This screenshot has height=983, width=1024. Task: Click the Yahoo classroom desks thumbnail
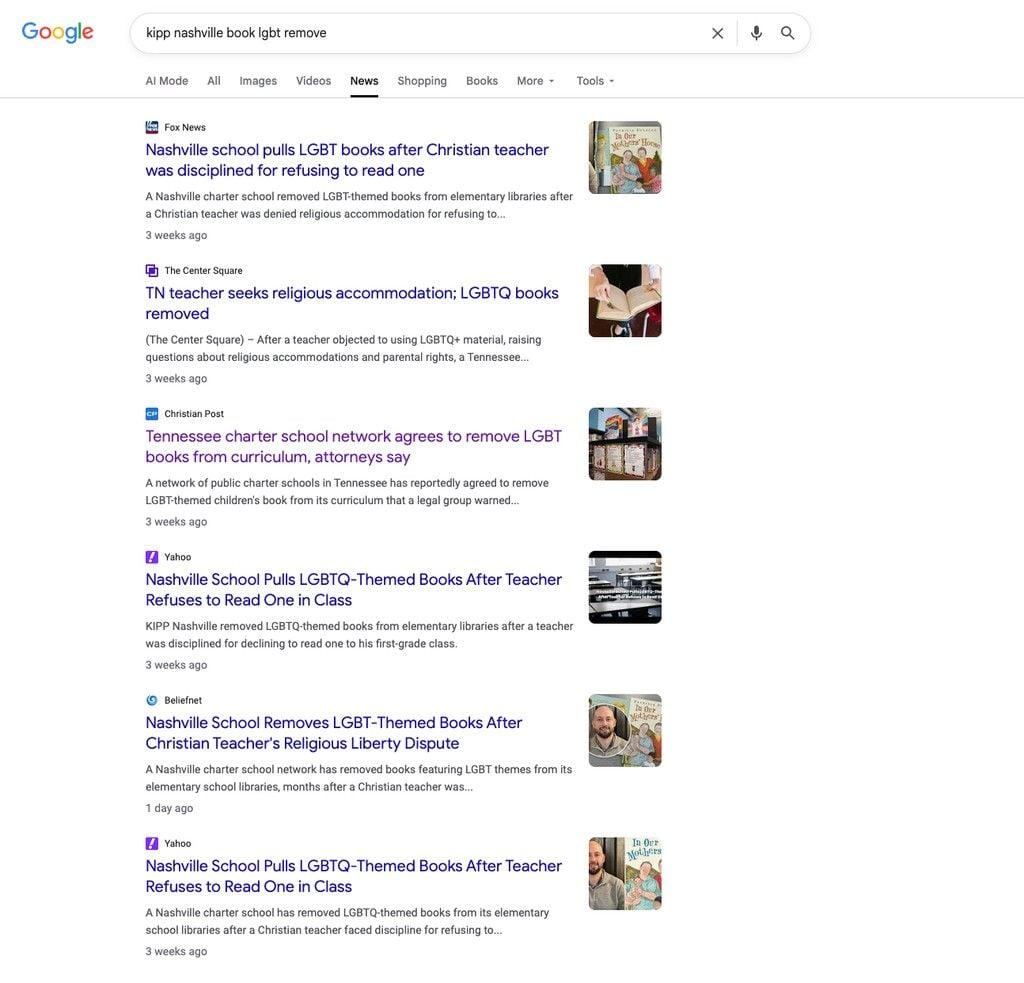coord(625,587)
